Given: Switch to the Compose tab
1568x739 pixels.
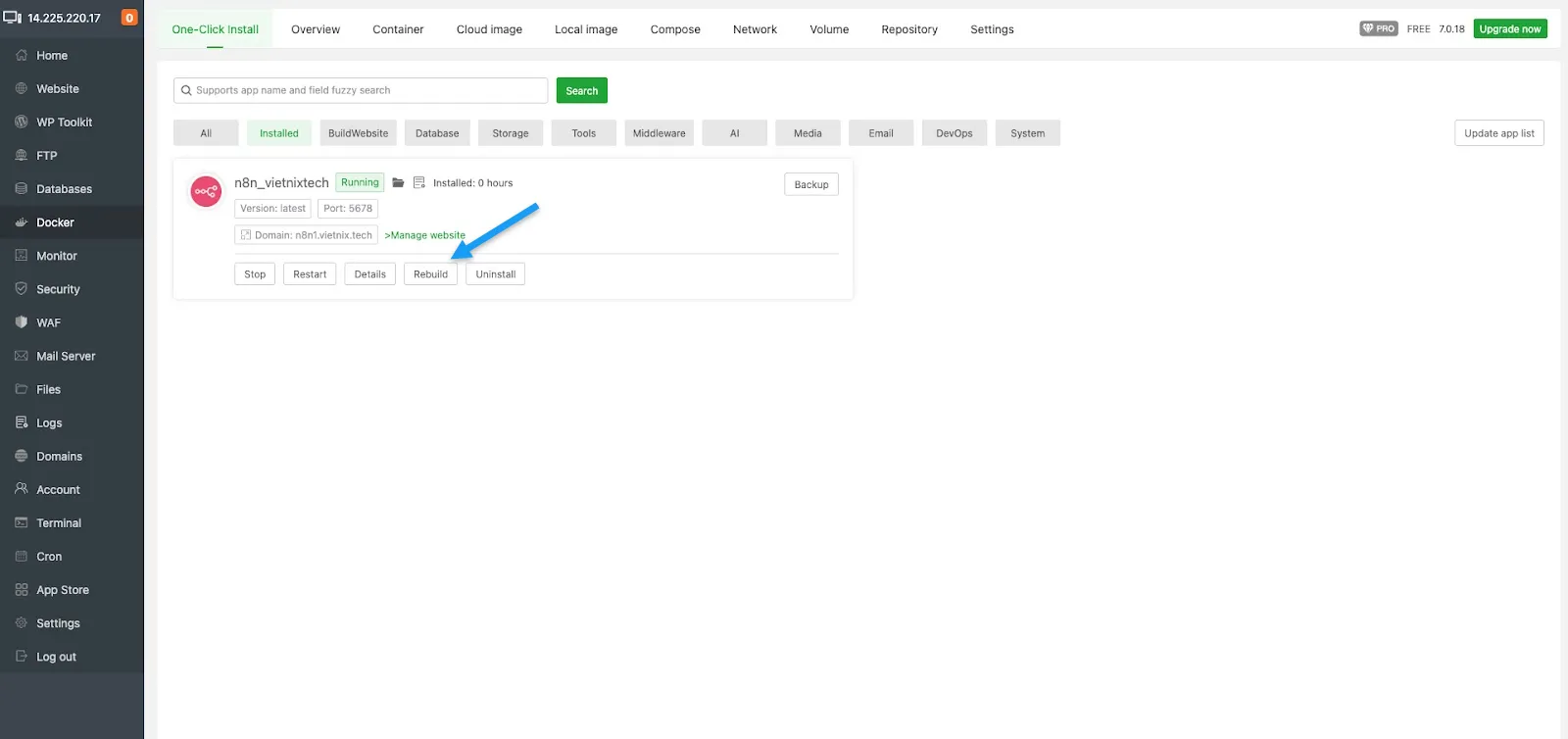Looking at the screenshot, I should [x=675, y=29].
